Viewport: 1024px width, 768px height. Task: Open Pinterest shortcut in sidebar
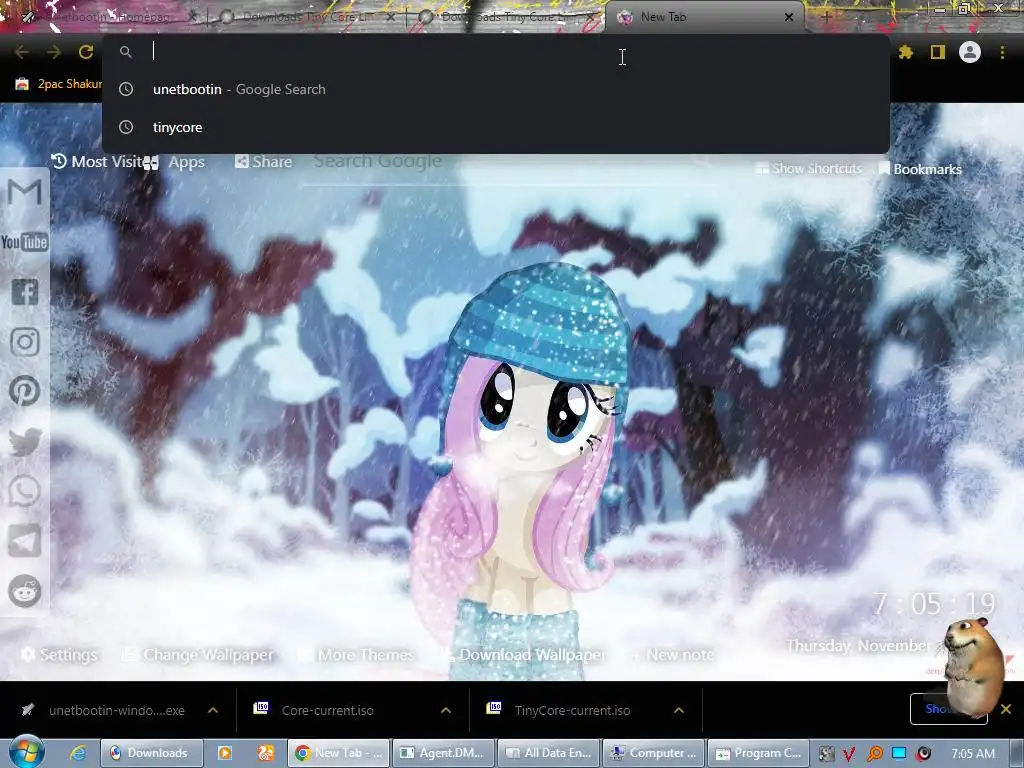pyautogui.click(x=25, y=391)
